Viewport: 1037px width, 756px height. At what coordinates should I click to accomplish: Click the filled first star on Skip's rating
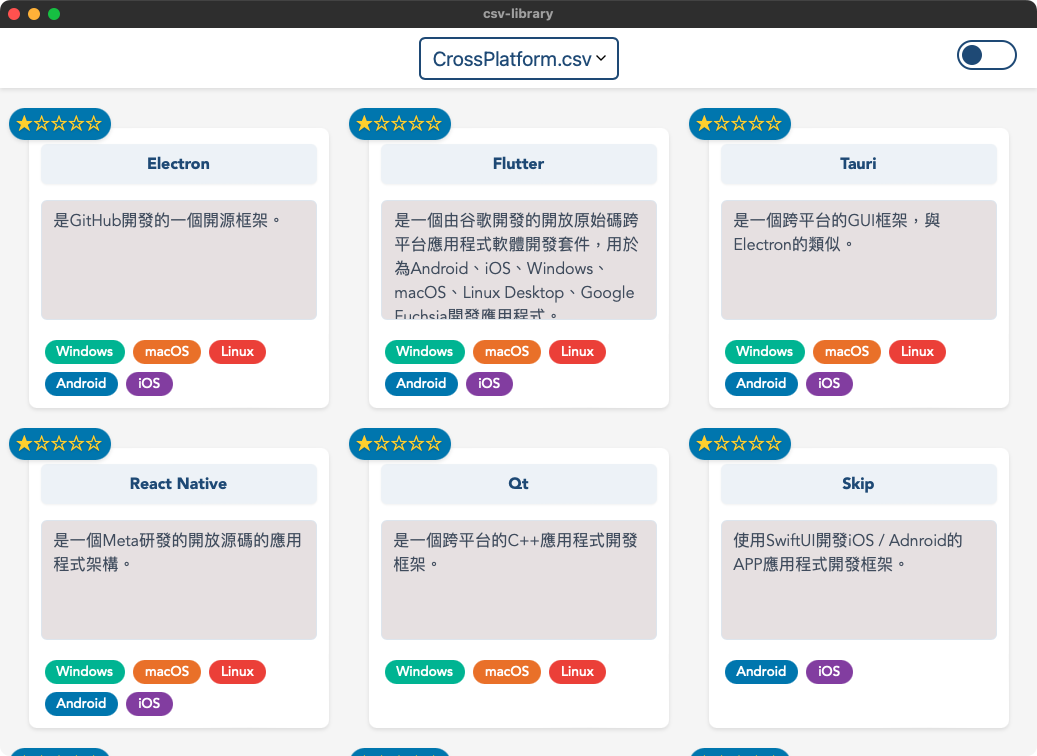tap(704, 444)
